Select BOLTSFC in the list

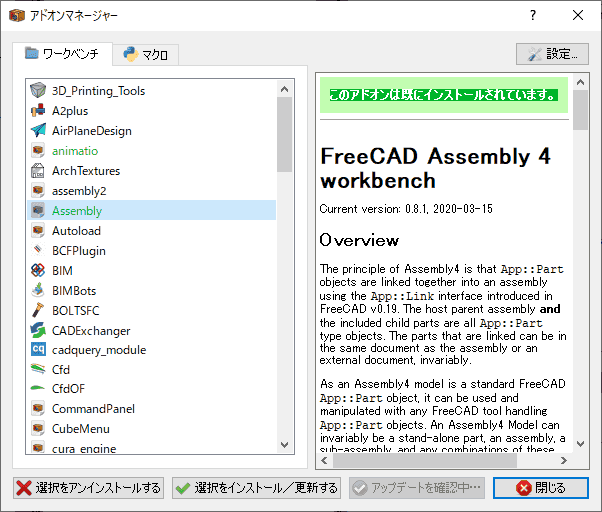pos(152,310)
